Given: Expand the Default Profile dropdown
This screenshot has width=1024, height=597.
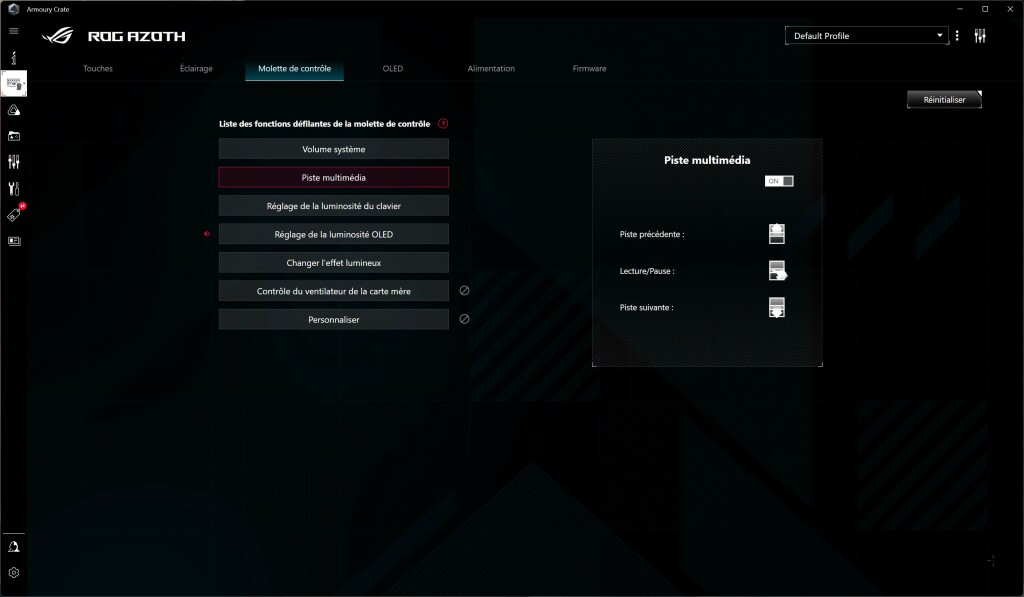Looking at the screenshot, I should 866,36.
